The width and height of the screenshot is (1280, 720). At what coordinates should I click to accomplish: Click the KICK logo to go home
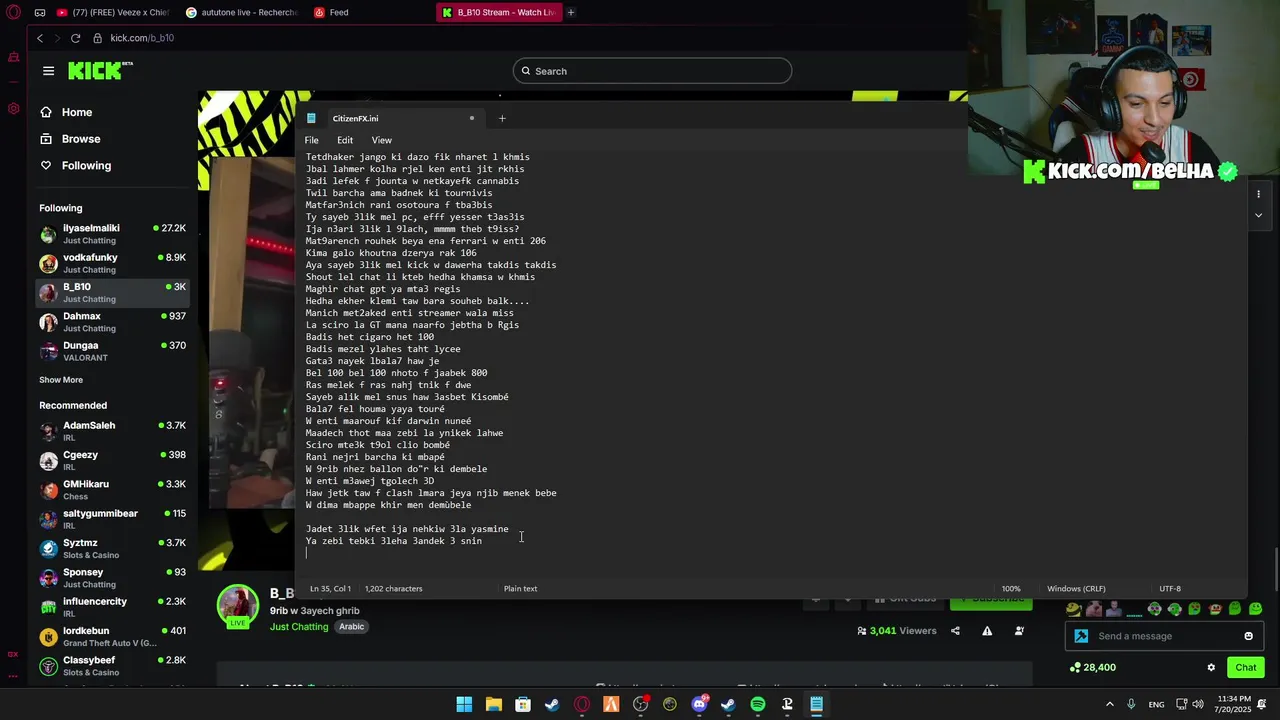100,71
